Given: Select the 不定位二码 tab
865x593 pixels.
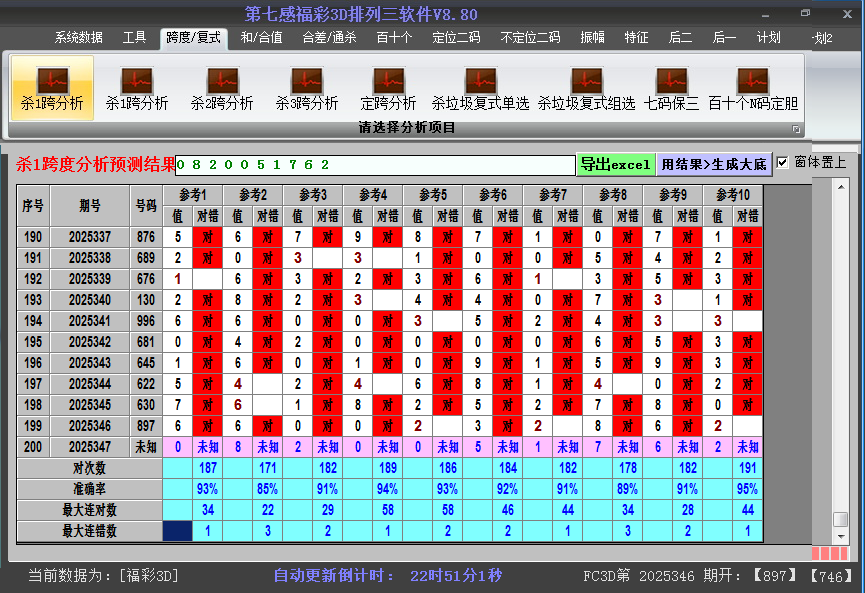Looking at the screenshot, I should click(530, 38).
